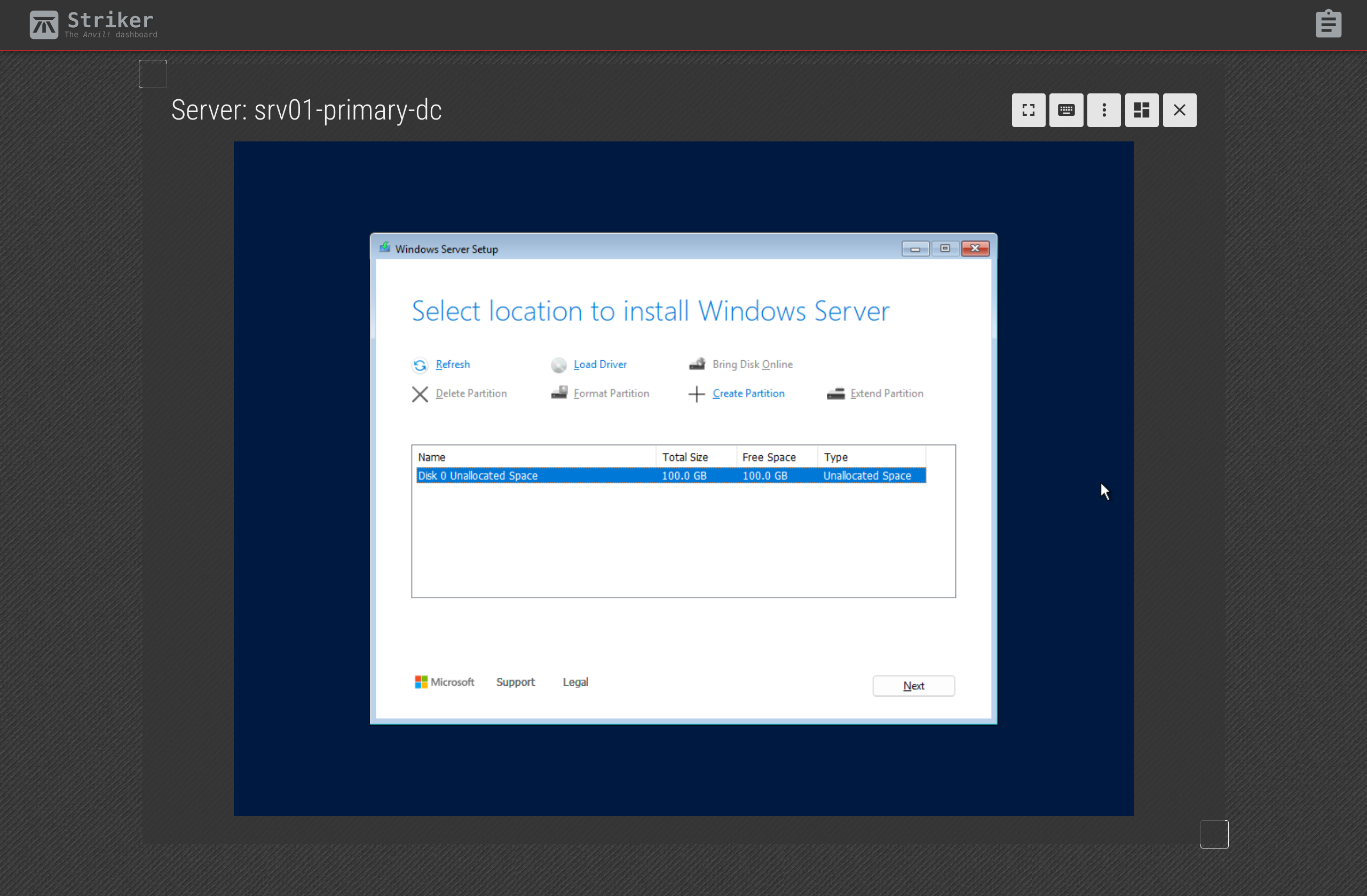Image resolution: width=1367 pixels, height=896 pixels.
Task: Click the Create Partition plus icon
Action: [x=696, y=394]
